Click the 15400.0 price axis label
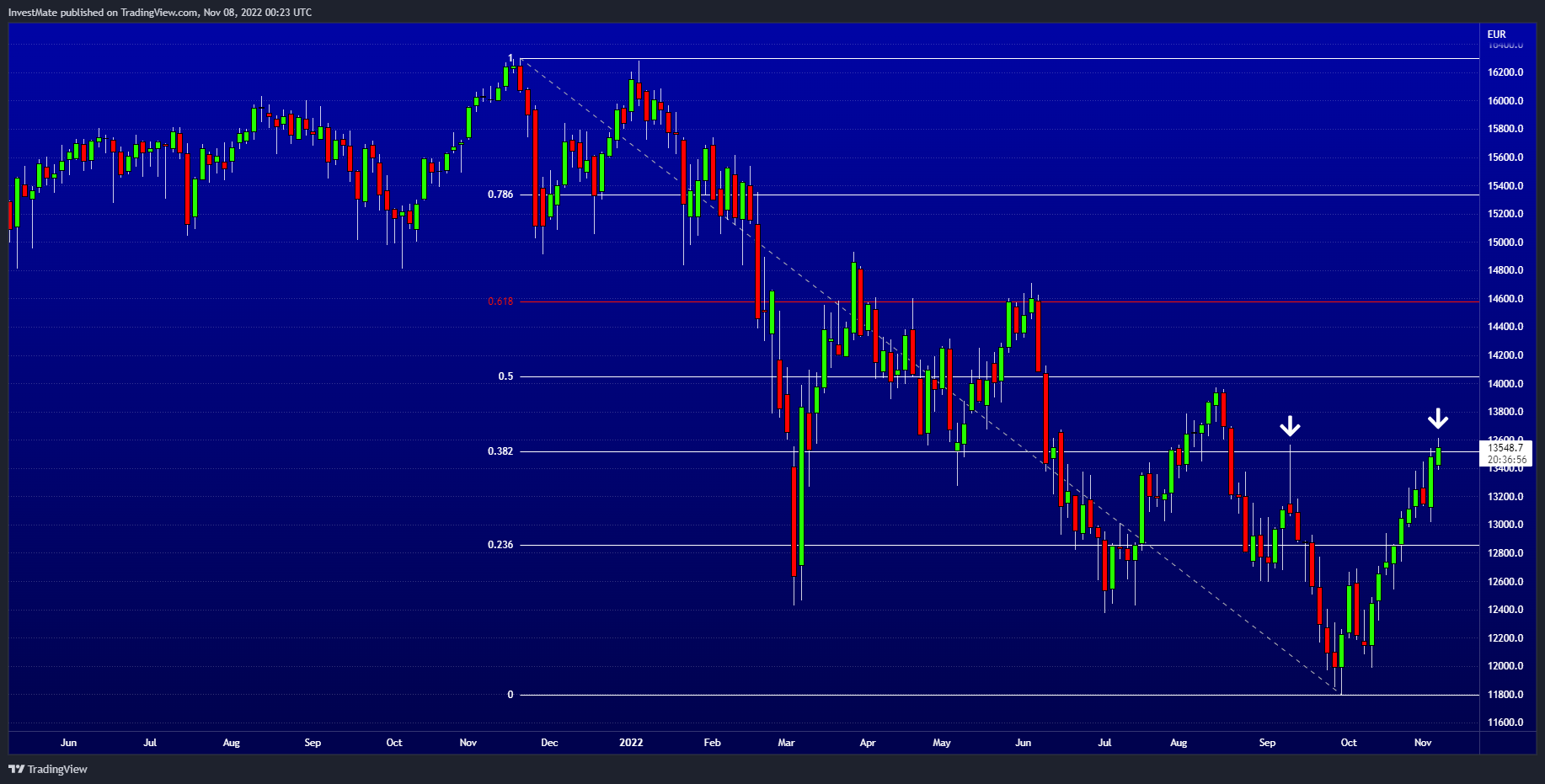The image size is (1545, 784). (x=1505, y=186)
